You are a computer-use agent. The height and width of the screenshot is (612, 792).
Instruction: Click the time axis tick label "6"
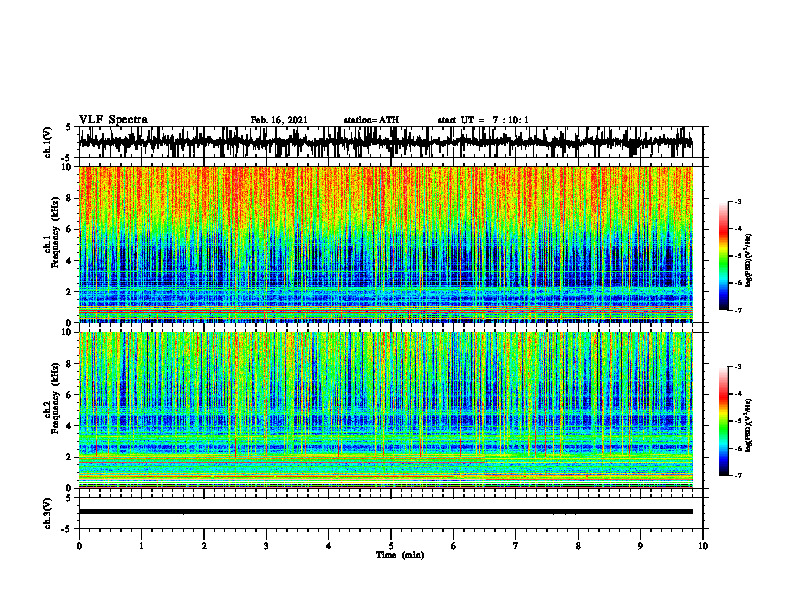(454, 546)
